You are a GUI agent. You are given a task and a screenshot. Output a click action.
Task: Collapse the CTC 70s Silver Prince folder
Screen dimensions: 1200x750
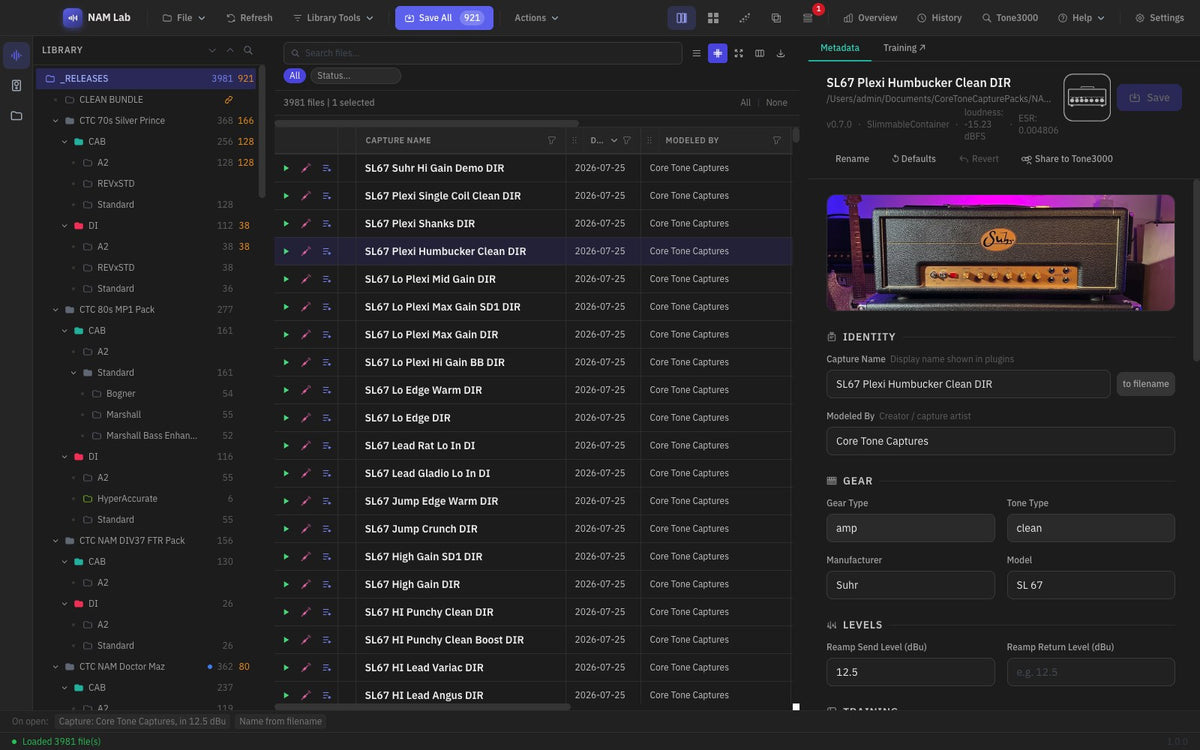coord(56,121)
